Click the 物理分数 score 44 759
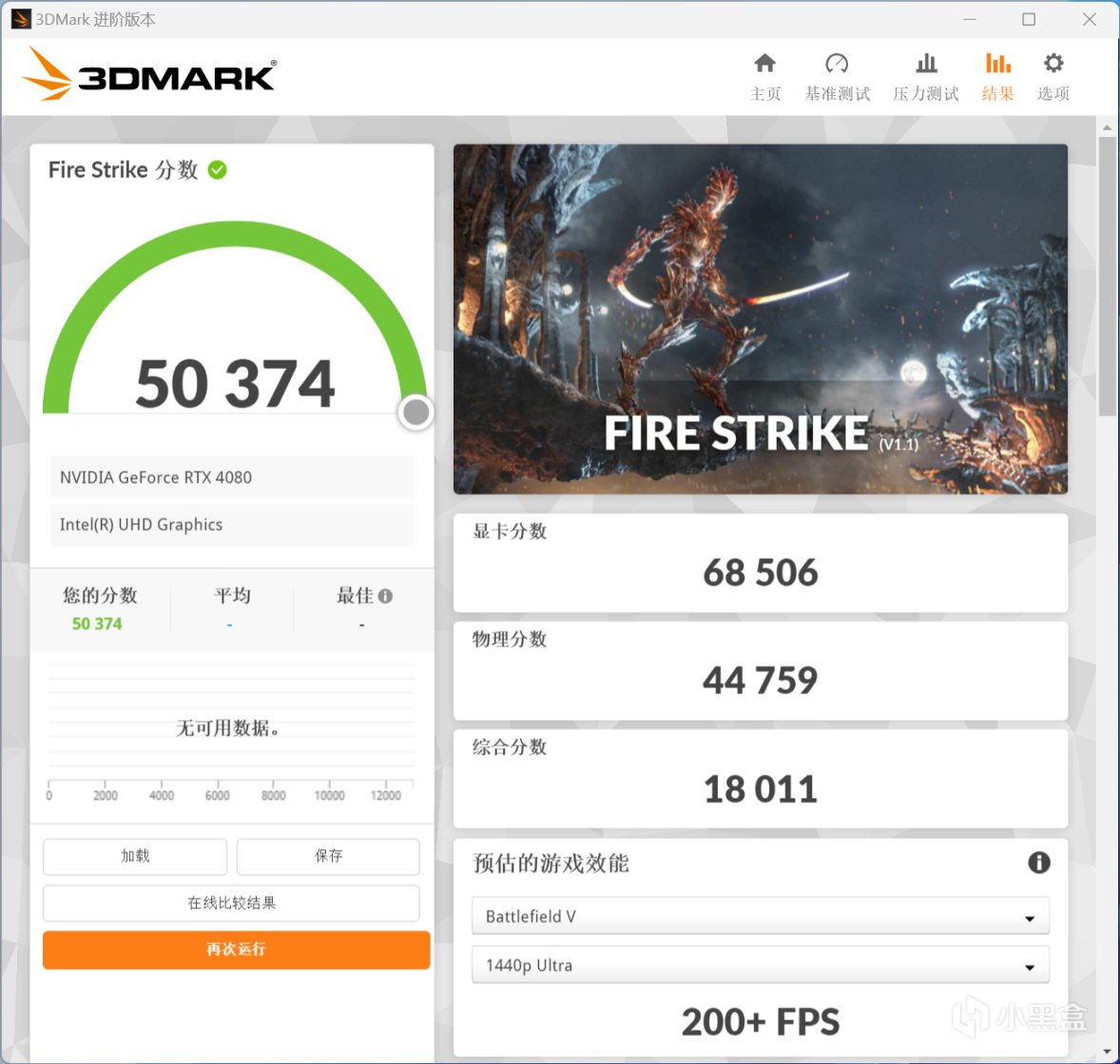 761,680
